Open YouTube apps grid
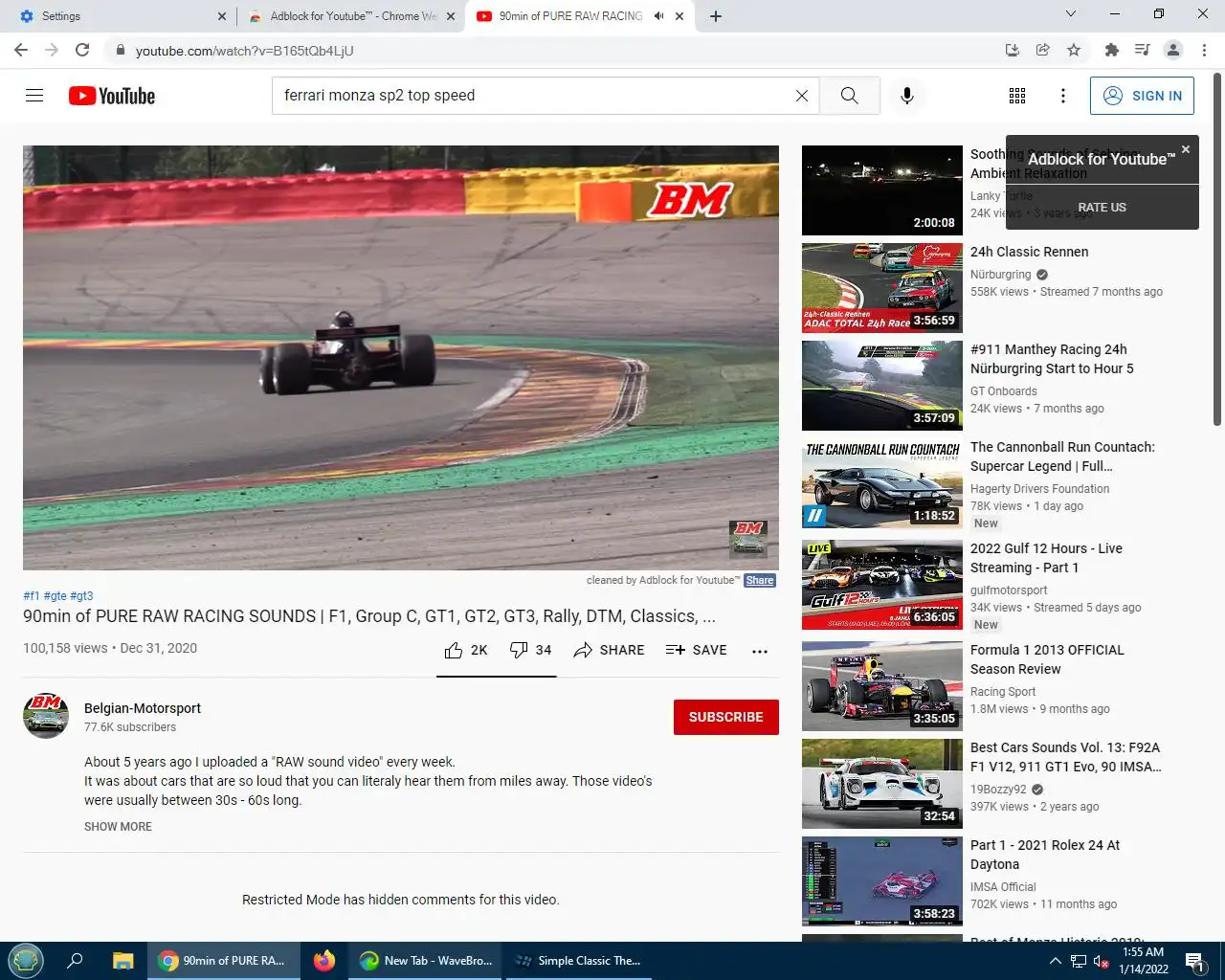The height and width of the screenshot is (980, 1225). 1017,96
